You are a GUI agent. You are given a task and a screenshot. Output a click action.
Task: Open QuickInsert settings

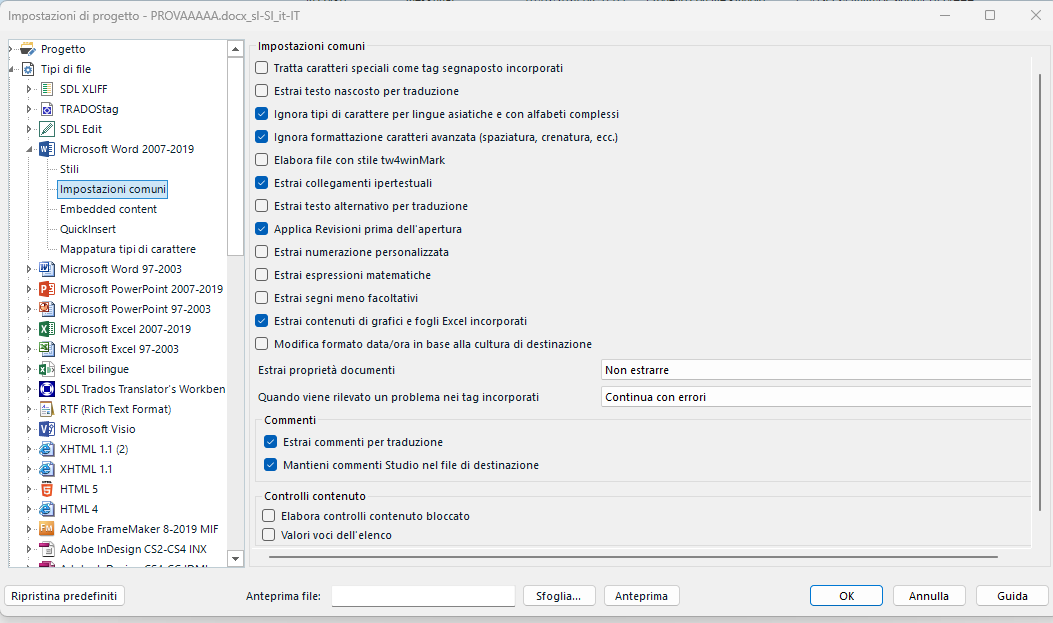88,229
